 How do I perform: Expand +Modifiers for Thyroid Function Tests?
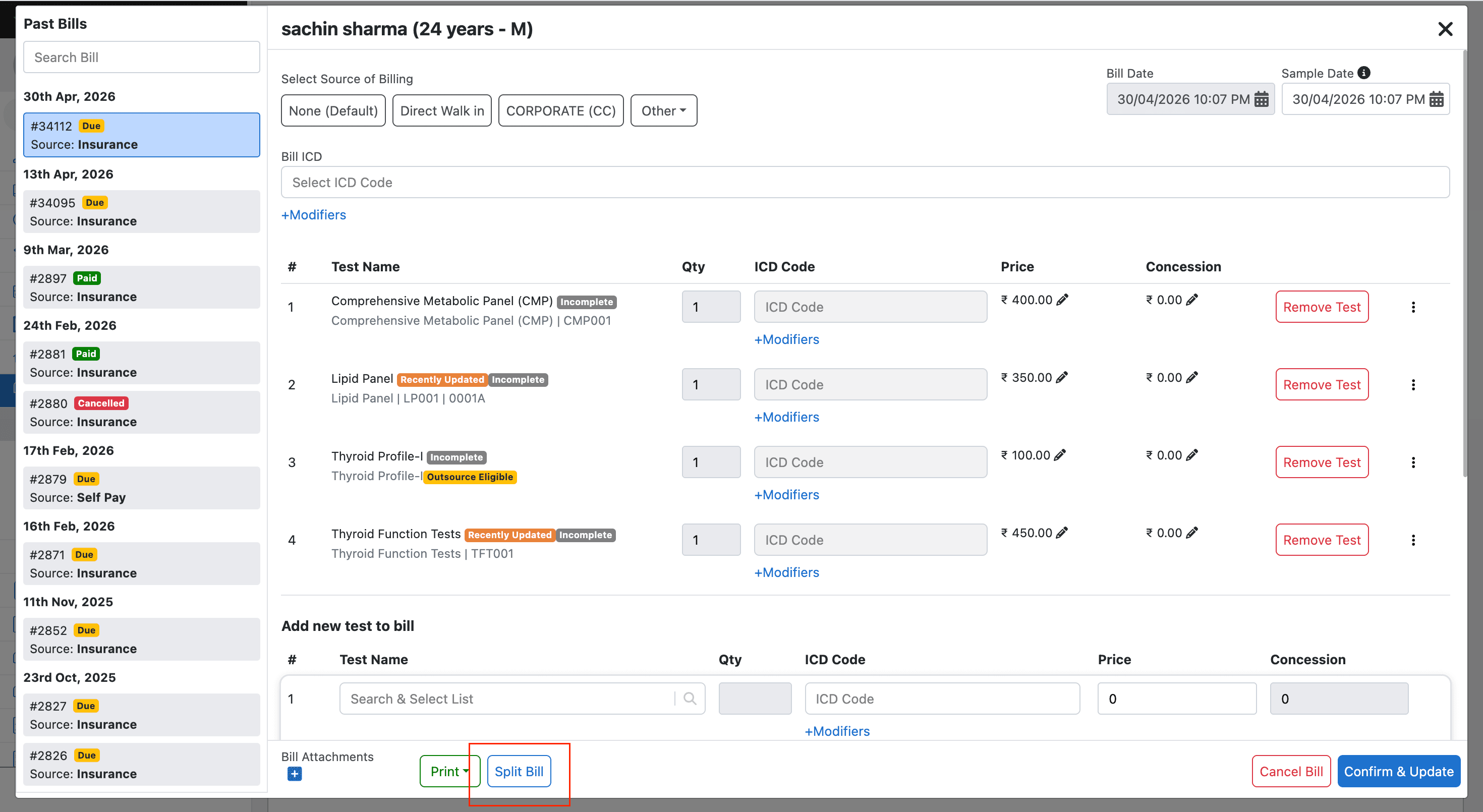pos(786,572)
